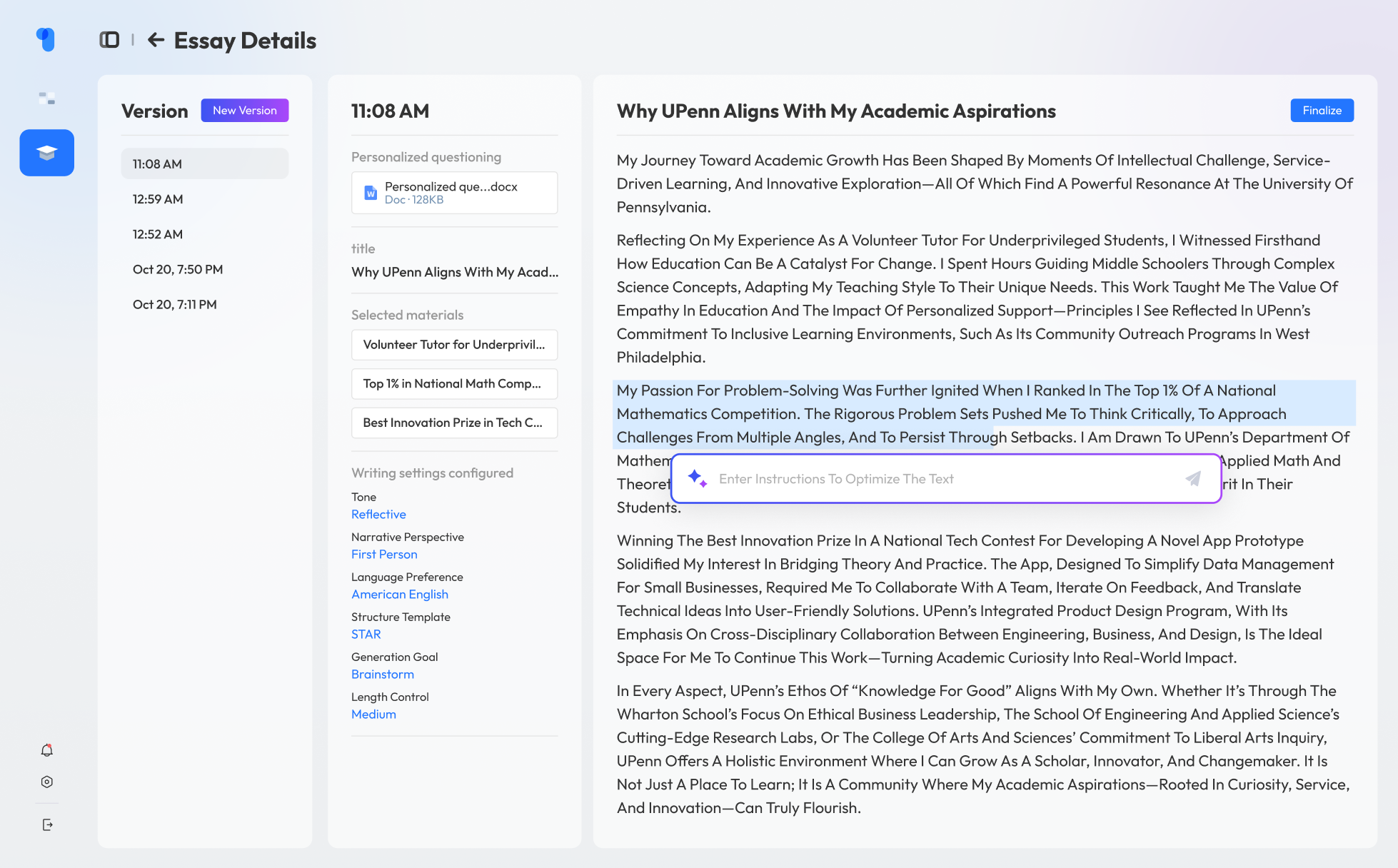The height and width of the screenshot is (868, 1398).
Task: Click the back arrow beside Essay Details
Action: (156, 40)
